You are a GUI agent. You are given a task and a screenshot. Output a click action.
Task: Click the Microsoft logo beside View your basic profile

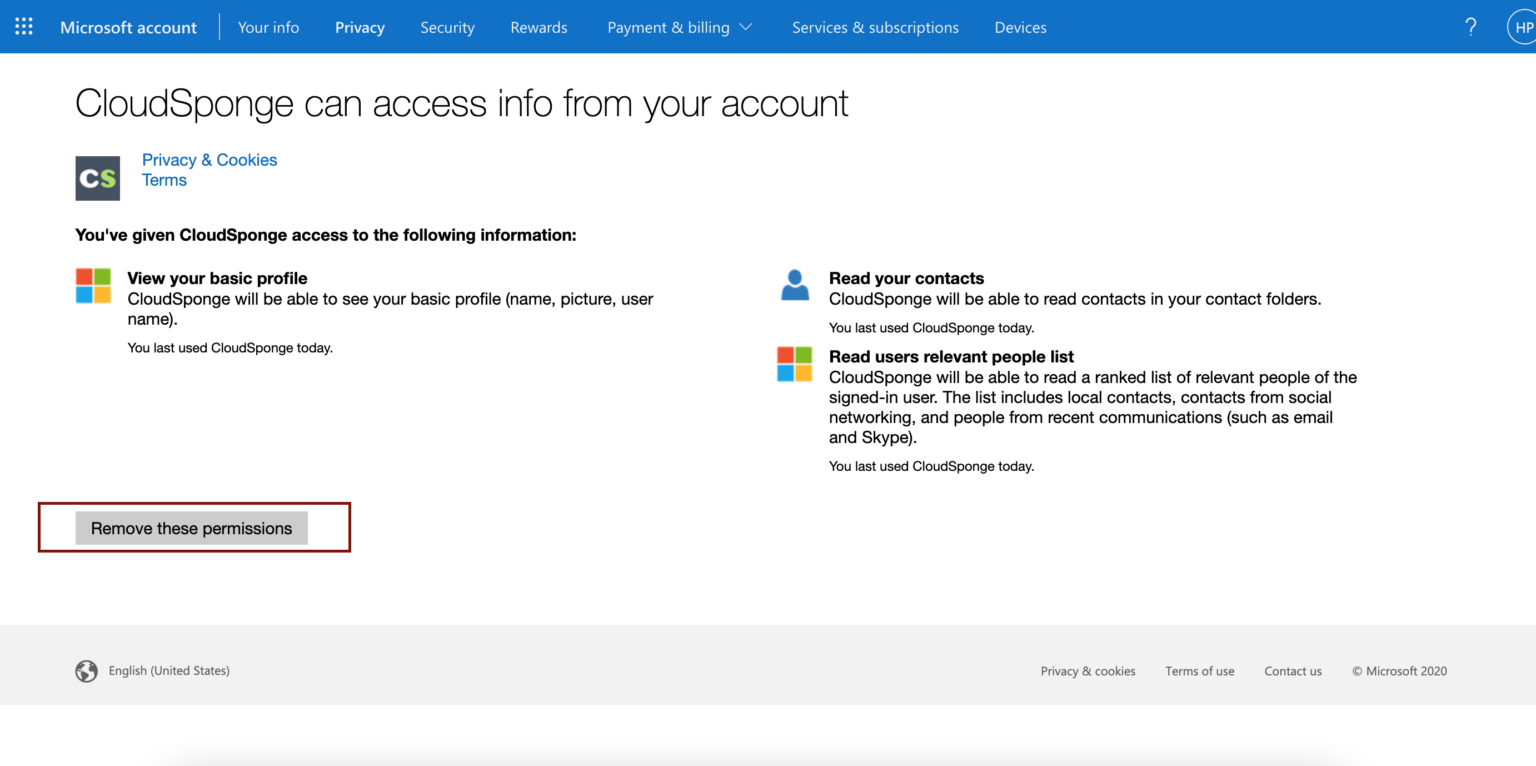pyautogui.click(x=93, y=287)
